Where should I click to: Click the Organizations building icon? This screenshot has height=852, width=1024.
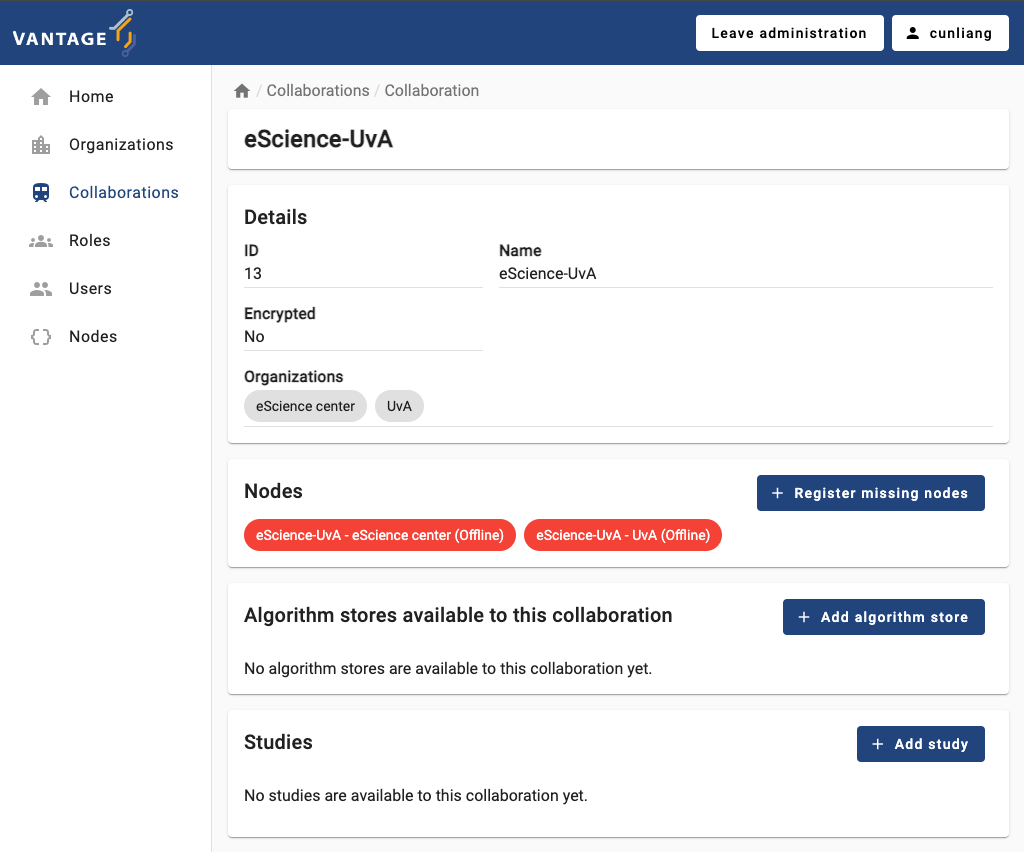click(x=41, y=145)
